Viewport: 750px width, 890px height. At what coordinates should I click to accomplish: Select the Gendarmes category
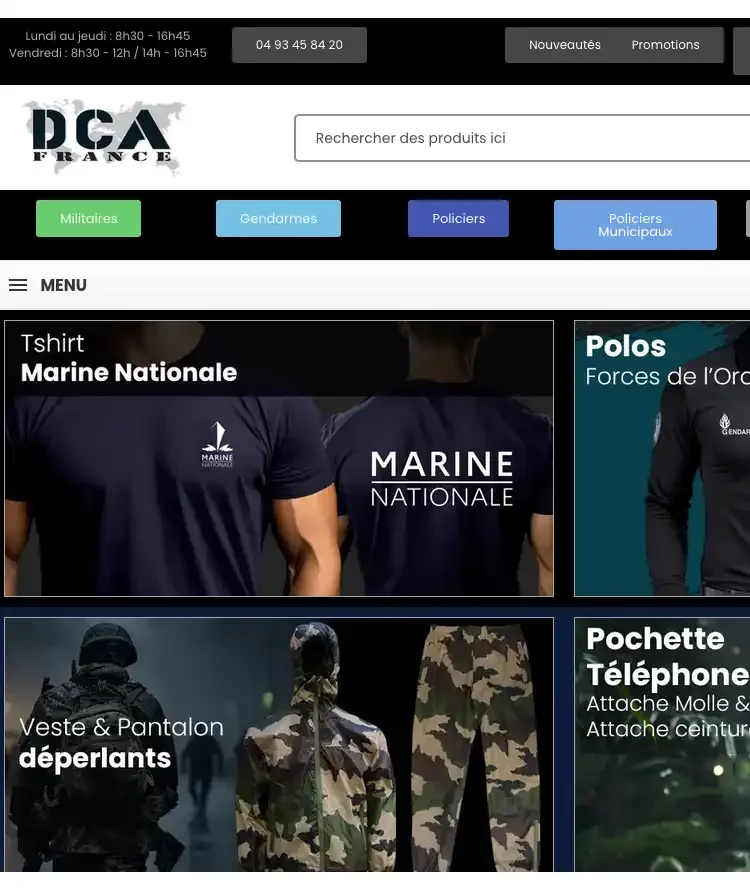[x=278, y=219]
